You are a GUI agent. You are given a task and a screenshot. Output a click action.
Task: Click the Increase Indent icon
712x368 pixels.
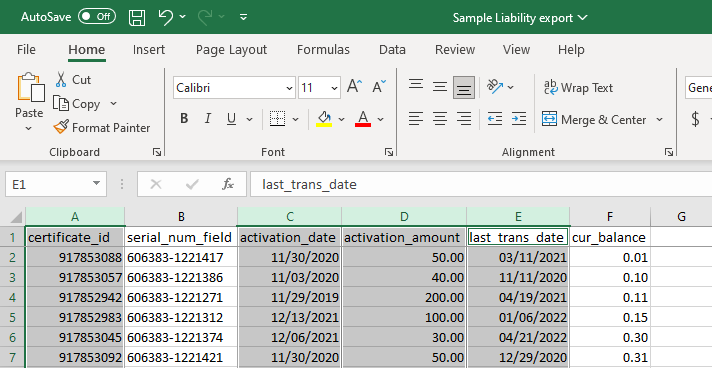click(x=519, y=119)
